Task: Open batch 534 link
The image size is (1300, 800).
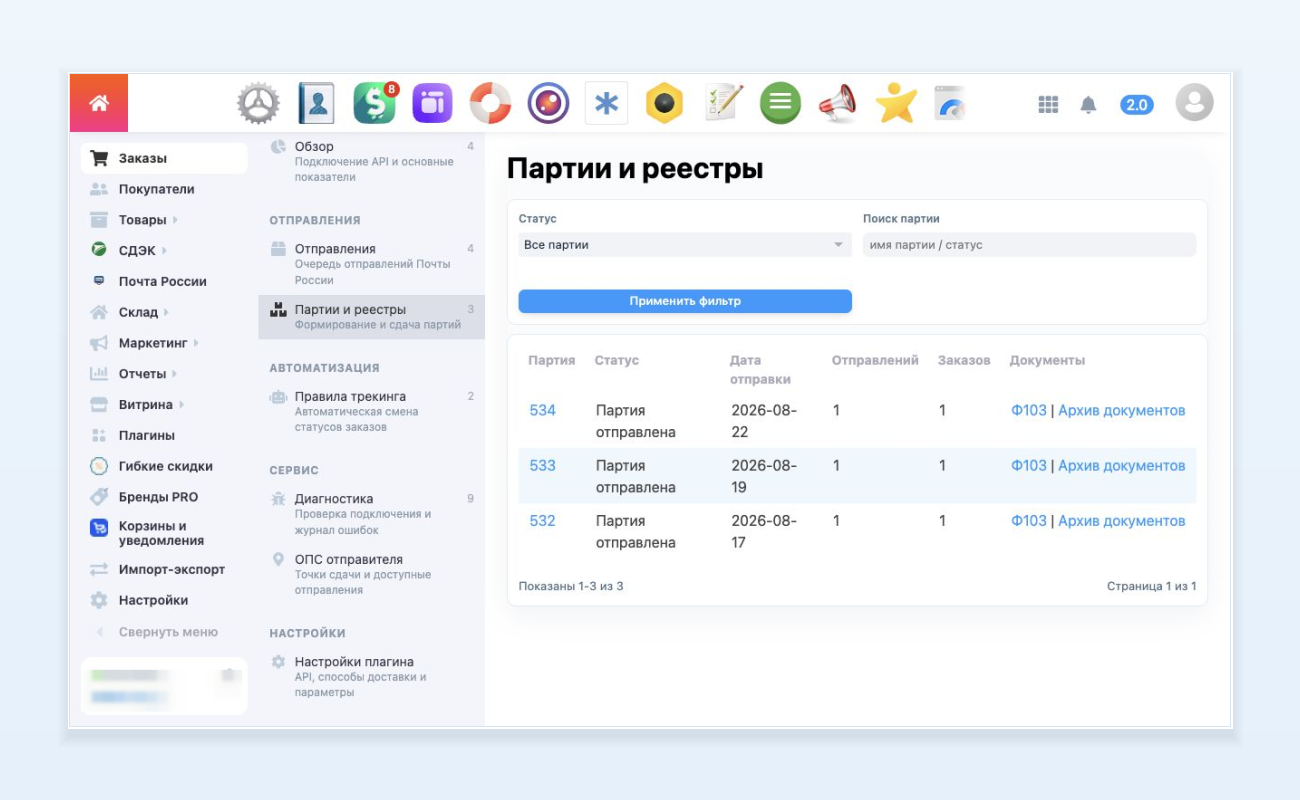Action: coord(542,411)
